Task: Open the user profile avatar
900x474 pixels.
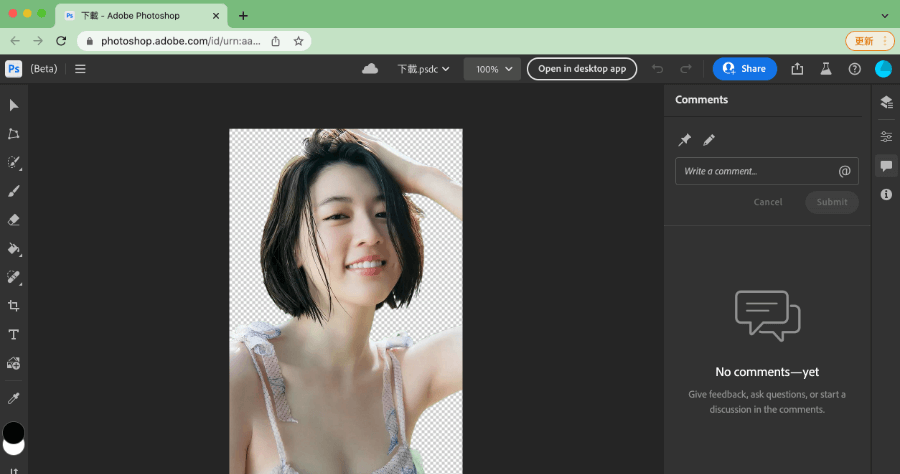Action: [x=883, y=69]
